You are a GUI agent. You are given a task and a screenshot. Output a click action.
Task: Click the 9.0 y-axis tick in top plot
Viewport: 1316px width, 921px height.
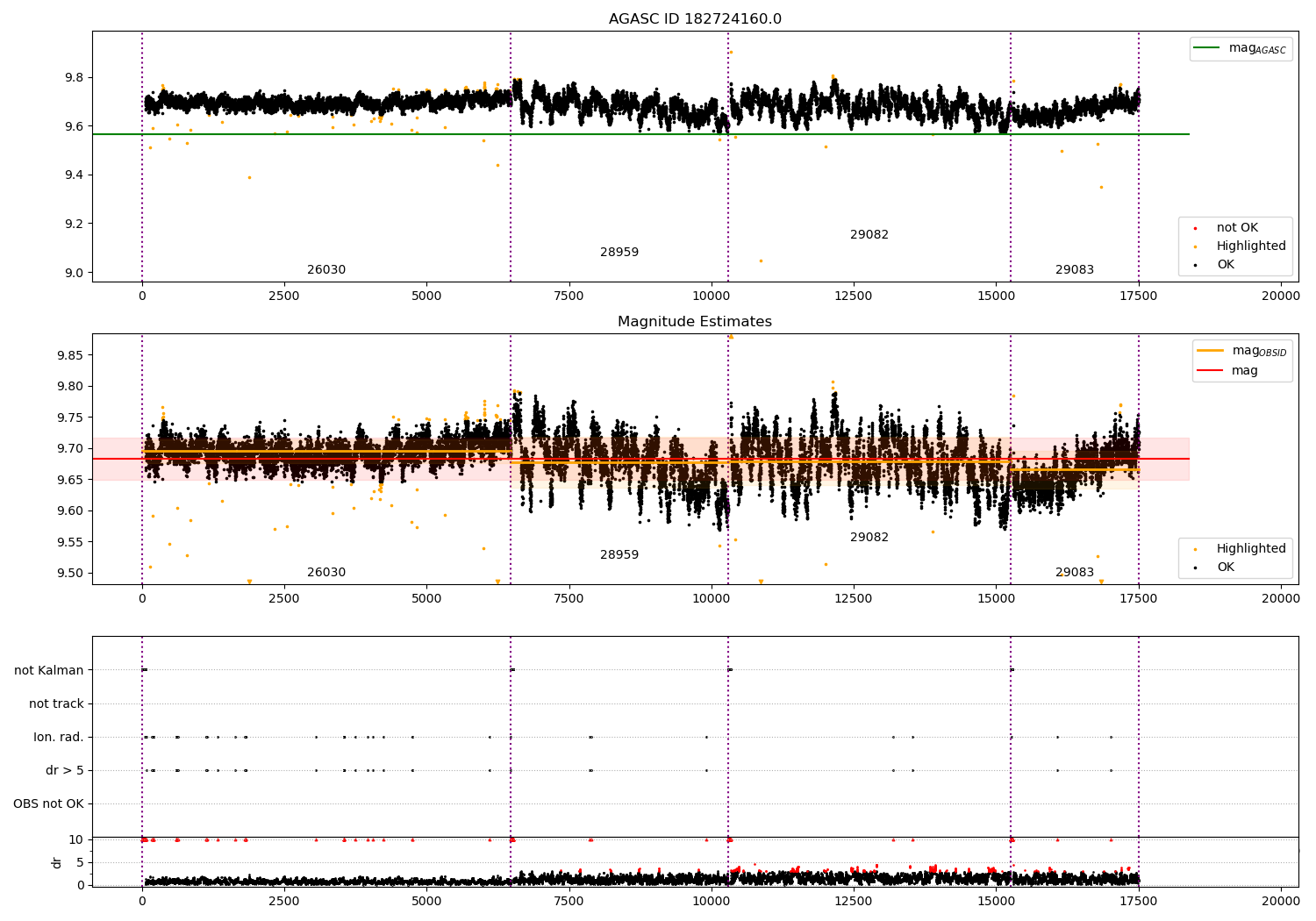pos(75,273)
